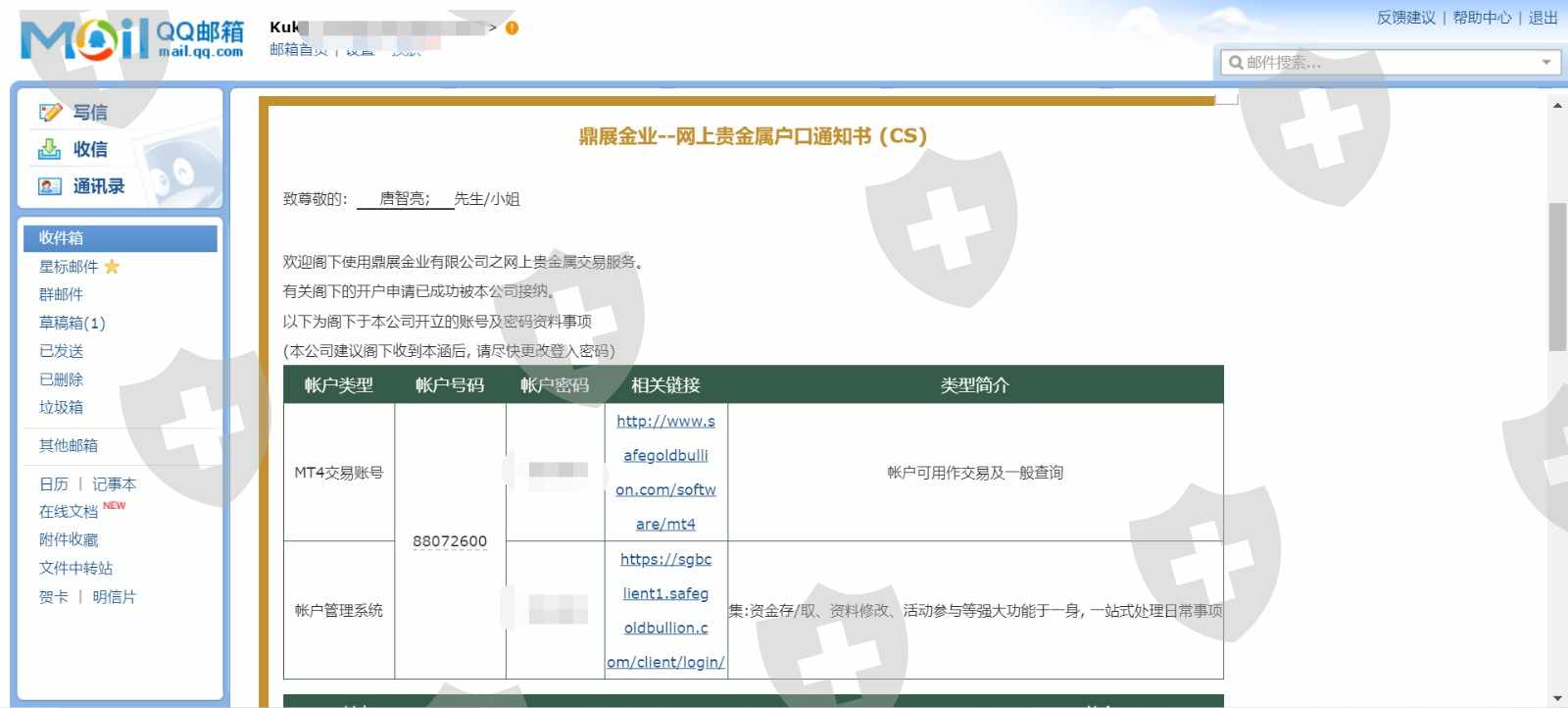
Task: Click the 帐户管理系统 cell
Action: (339, 611)
